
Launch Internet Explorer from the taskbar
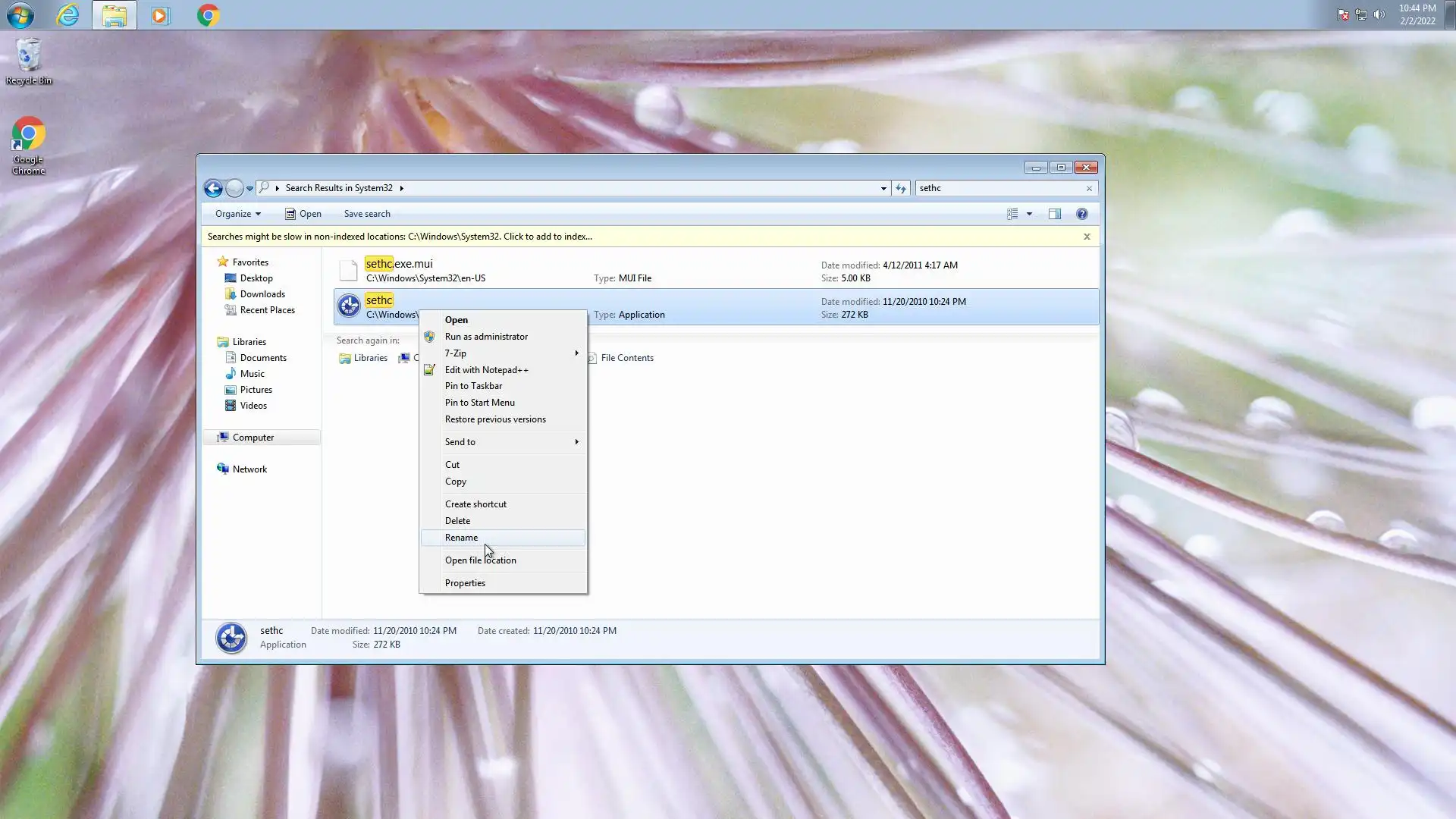[x=67, y=15]
